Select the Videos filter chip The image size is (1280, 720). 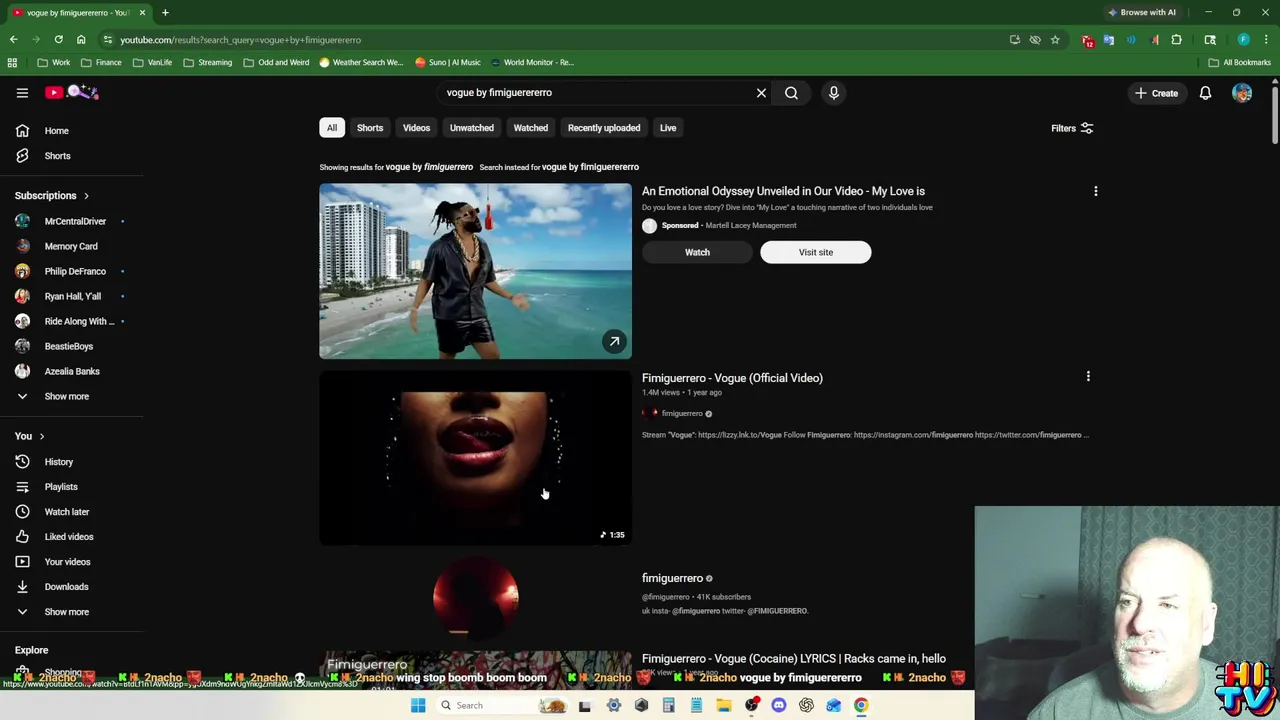pos(416,128)
